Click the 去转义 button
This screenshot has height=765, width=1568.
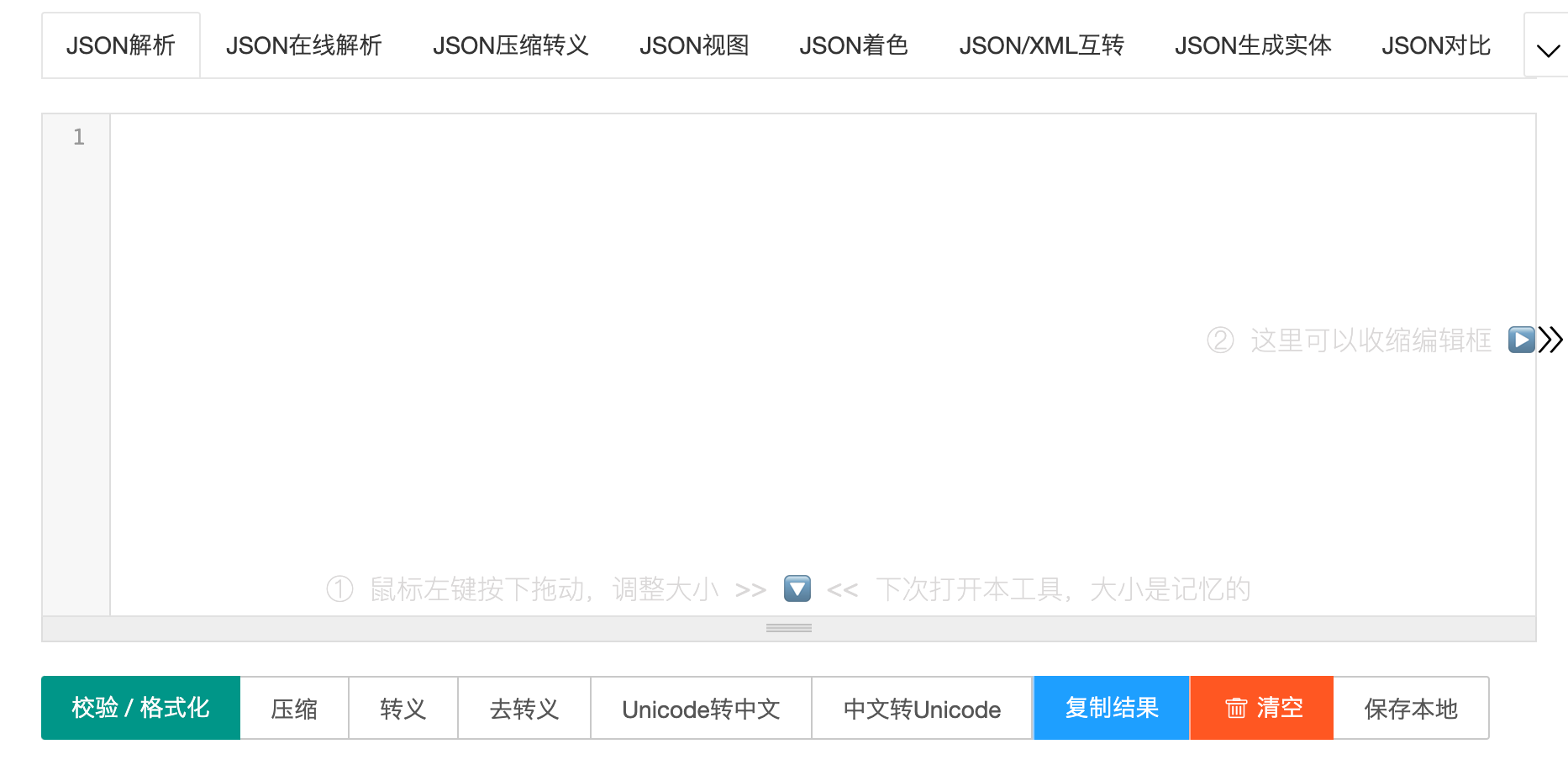(524, 709)
